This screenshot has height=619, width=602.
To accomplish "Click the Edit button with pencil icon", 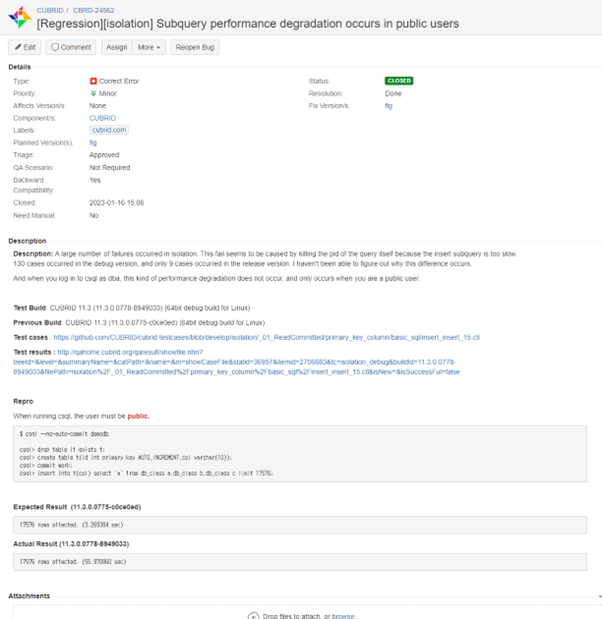I will pyautogui.click(x=25, y=47).
